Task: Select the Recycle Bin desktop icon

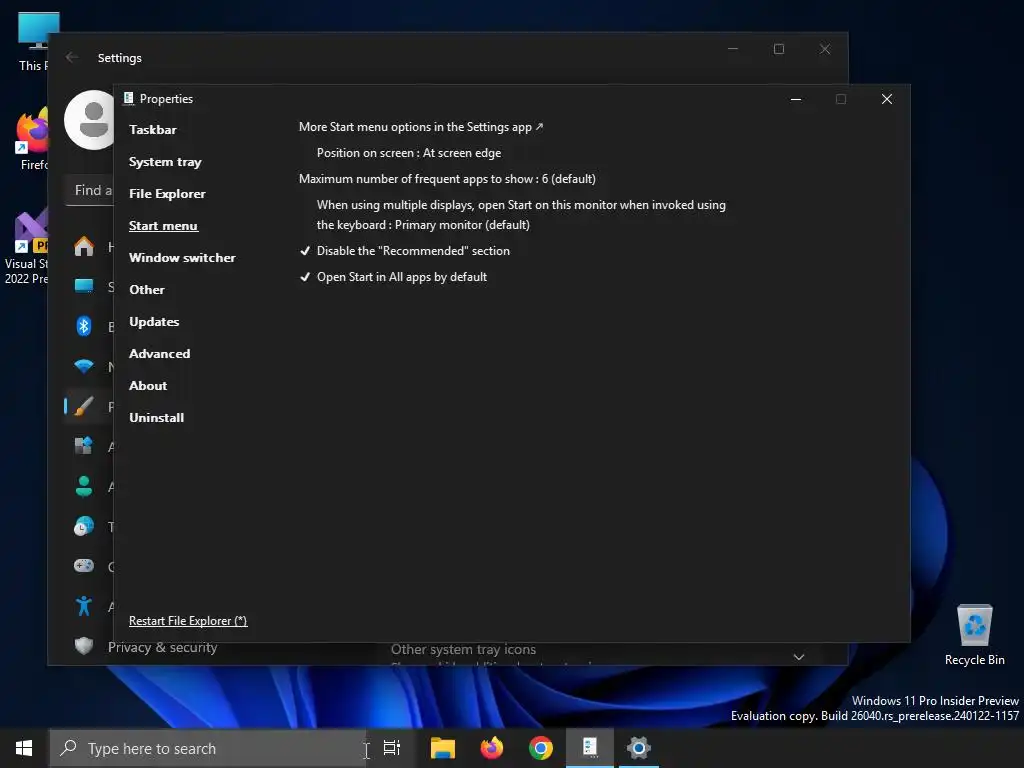Action: tap(974, 635)
